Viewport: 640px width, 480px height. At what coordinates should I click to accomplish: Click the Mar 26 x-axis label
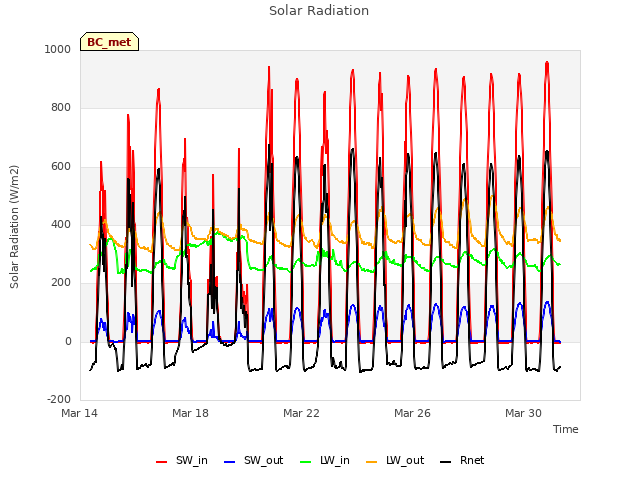tap(413, 413)
